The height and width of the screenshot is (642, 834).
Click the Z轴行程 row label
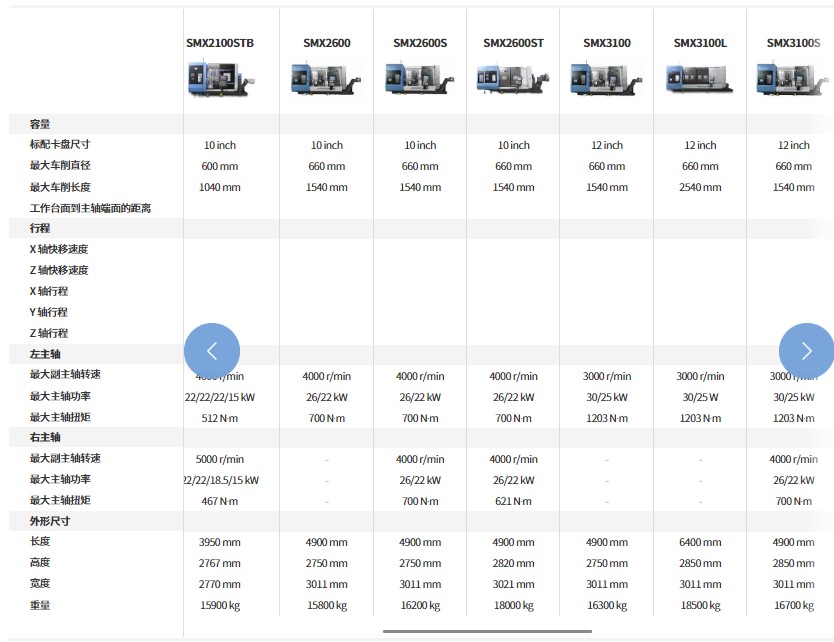pyautogui.click(x=49, y=333)
